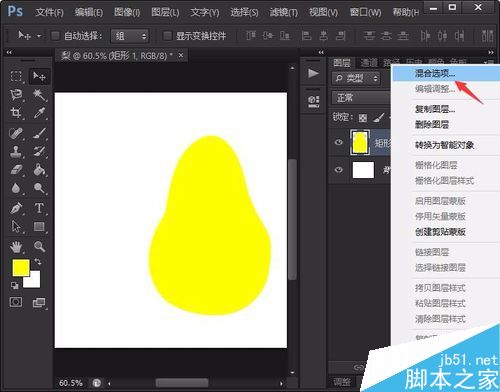Select the Rectangular Marquee tool
Screen dimensions: 500x392
16,76
